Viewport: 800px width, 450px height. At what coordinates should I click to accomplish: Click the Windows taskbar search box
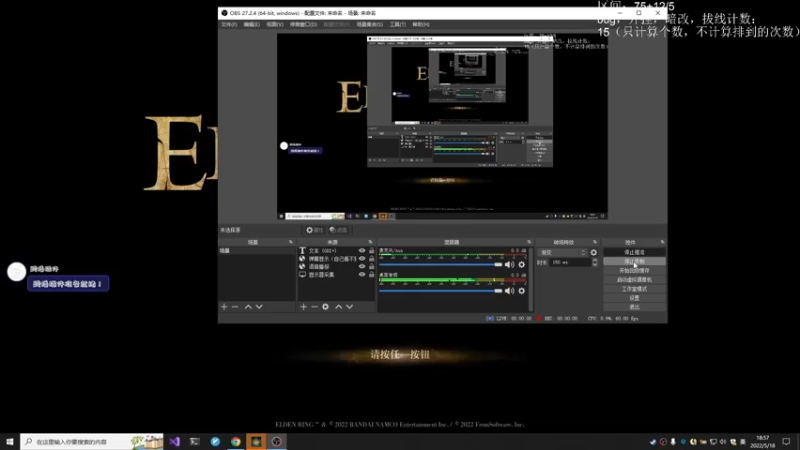92,441
